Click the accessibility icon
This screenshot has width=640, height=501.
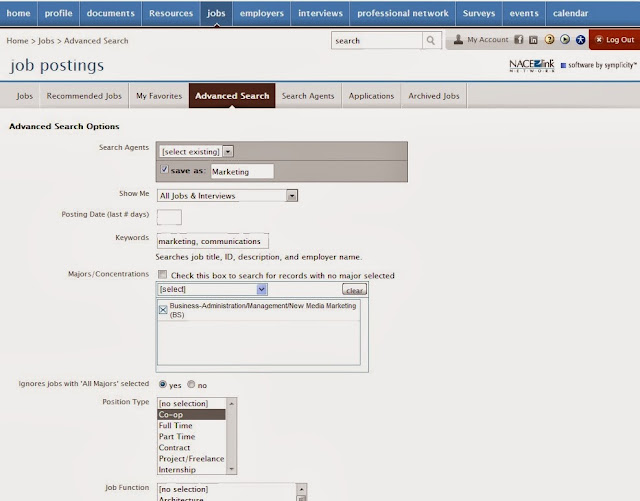pyautogui.click(x=580, y=40)
